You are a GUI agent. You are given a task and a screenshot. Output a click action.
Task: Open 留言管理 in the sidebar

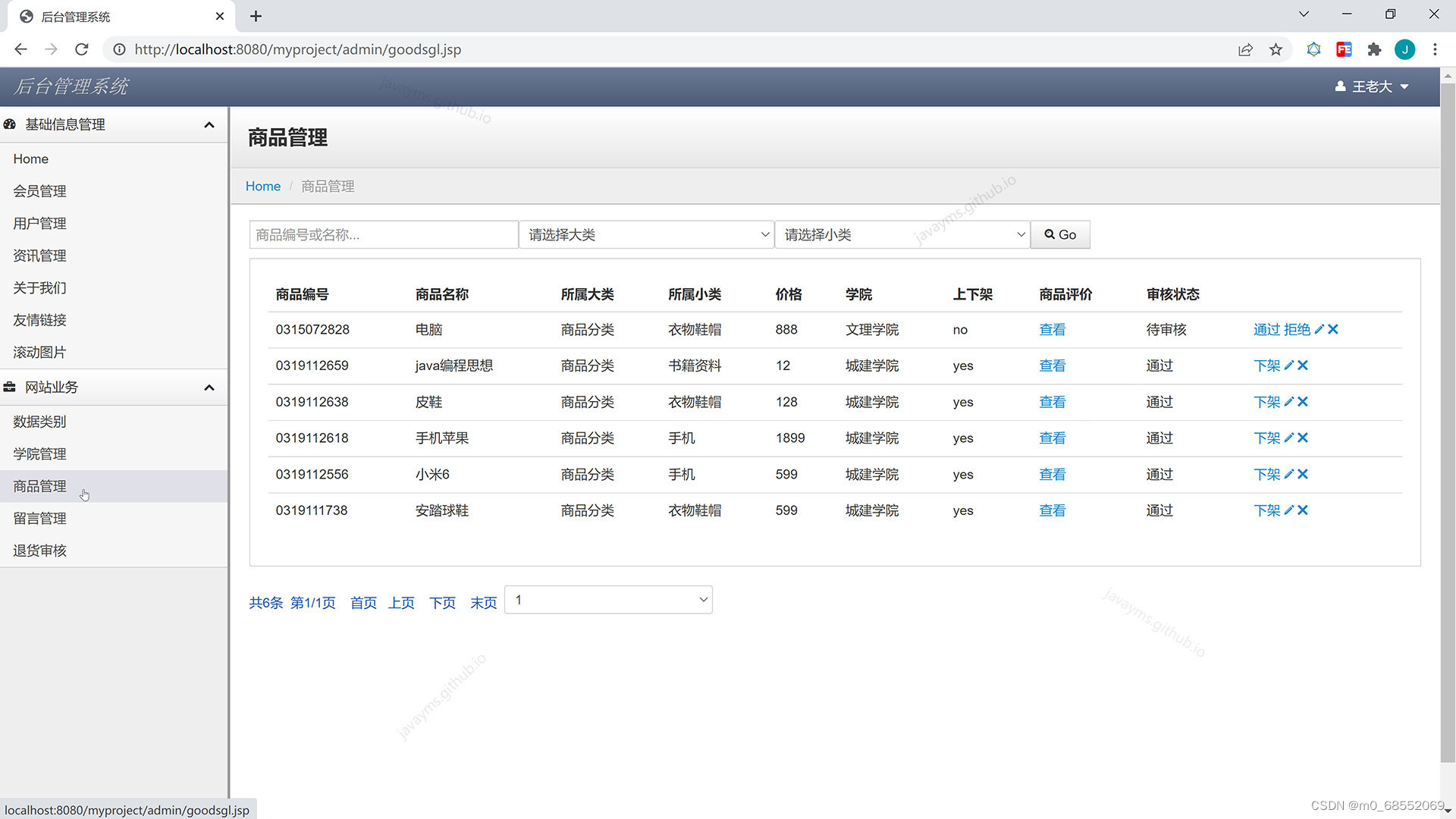tap(39, 519)
